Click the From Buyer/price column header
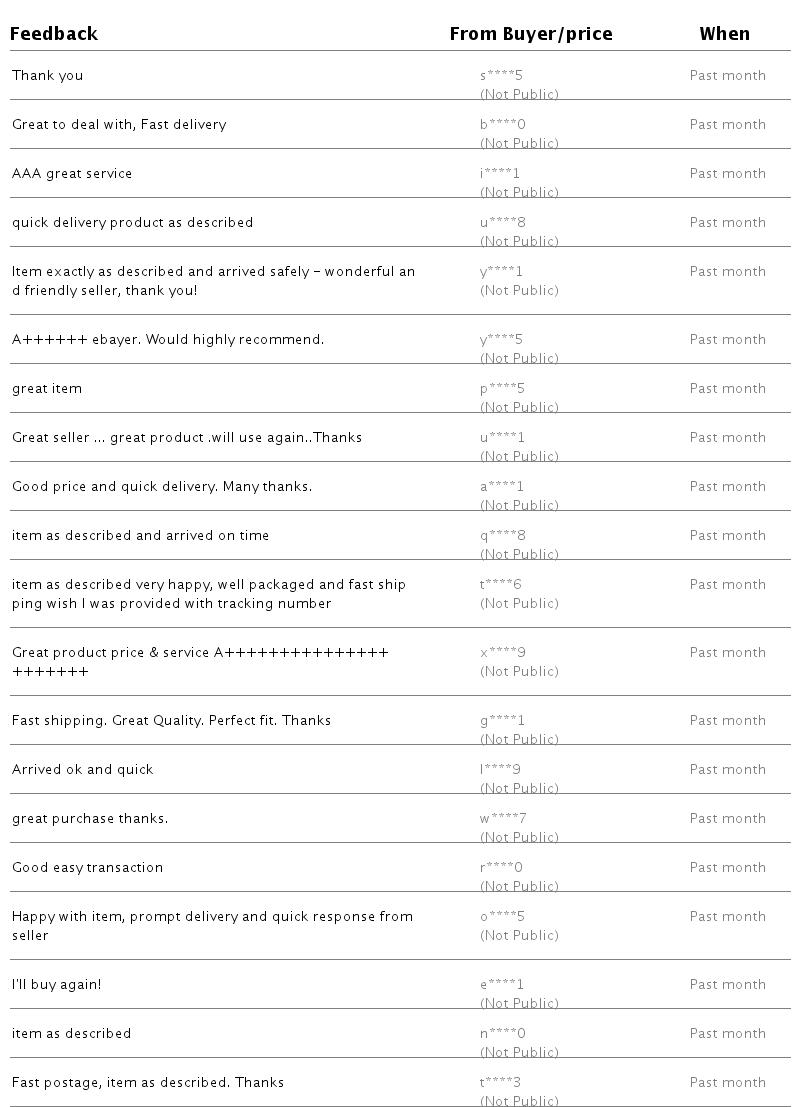 [x=530, y=34]
